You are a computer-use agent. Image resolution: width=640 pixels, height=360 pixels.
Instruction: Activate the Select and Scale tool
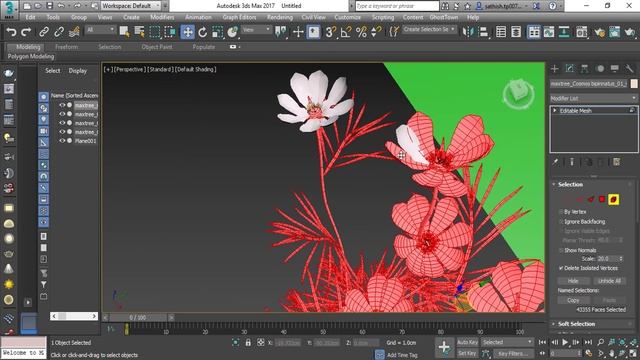tap(218, 32)
